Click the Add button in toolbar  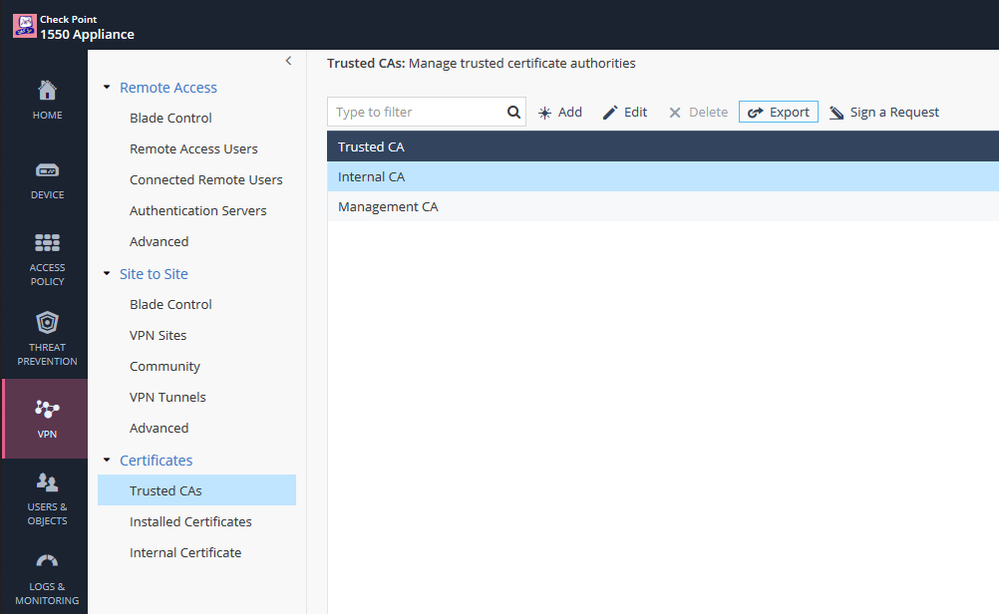tap(560, 112)
